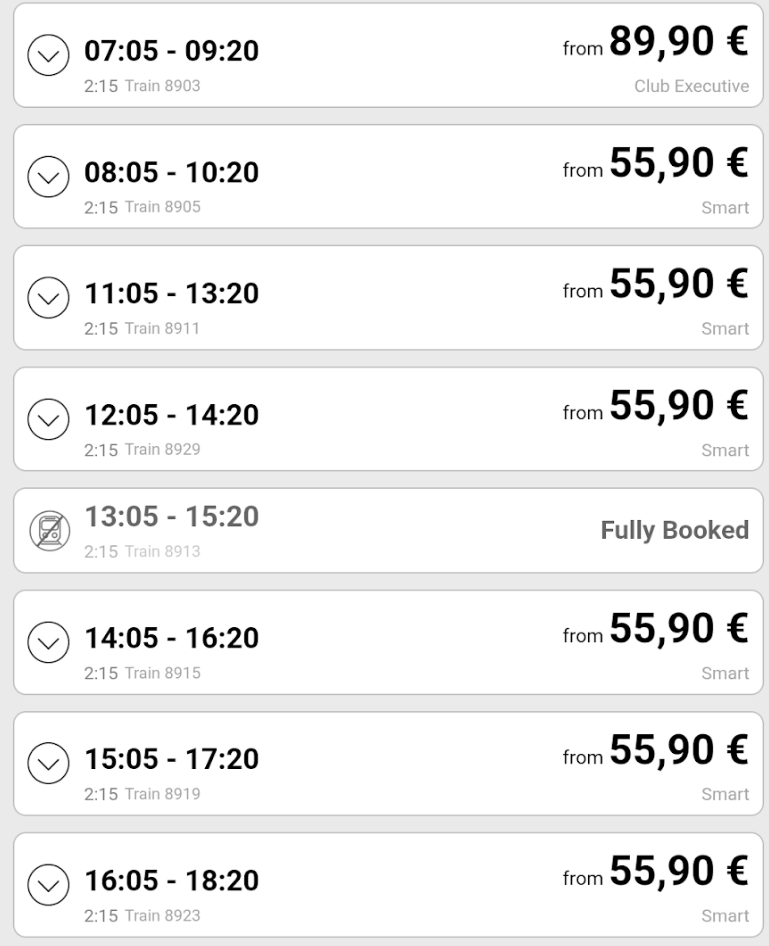Click the Fully Booked label

coord(674,530)
